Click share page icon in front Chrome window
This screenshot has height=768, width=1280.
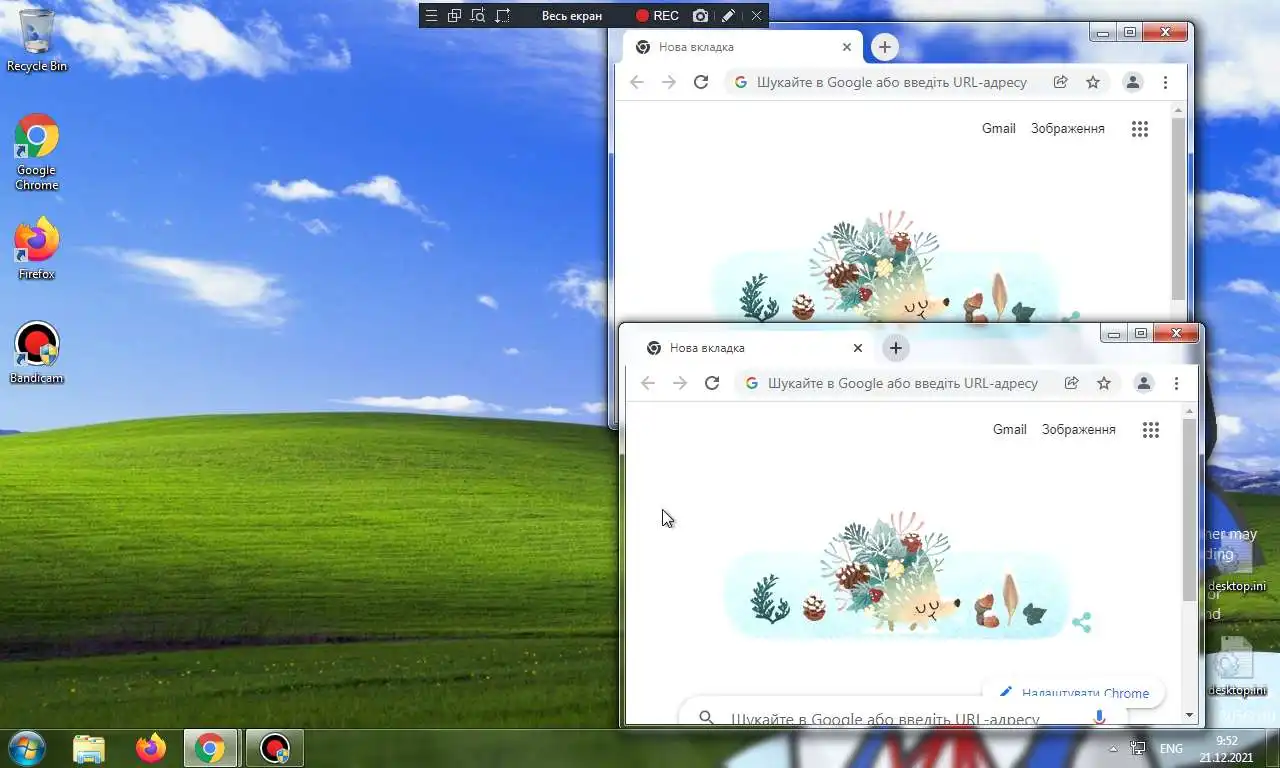pos(1072,383)
